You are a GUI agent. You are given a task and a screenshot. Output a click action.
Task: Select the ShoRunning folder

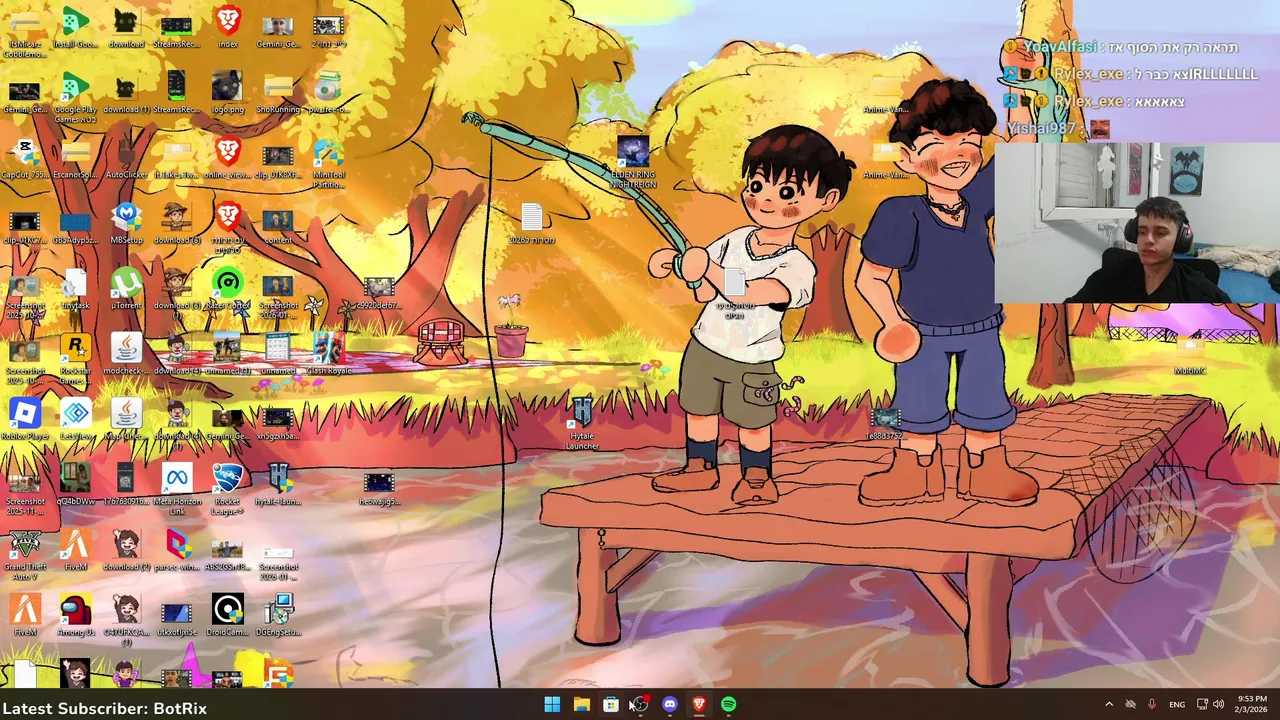[x=278, y=92]
